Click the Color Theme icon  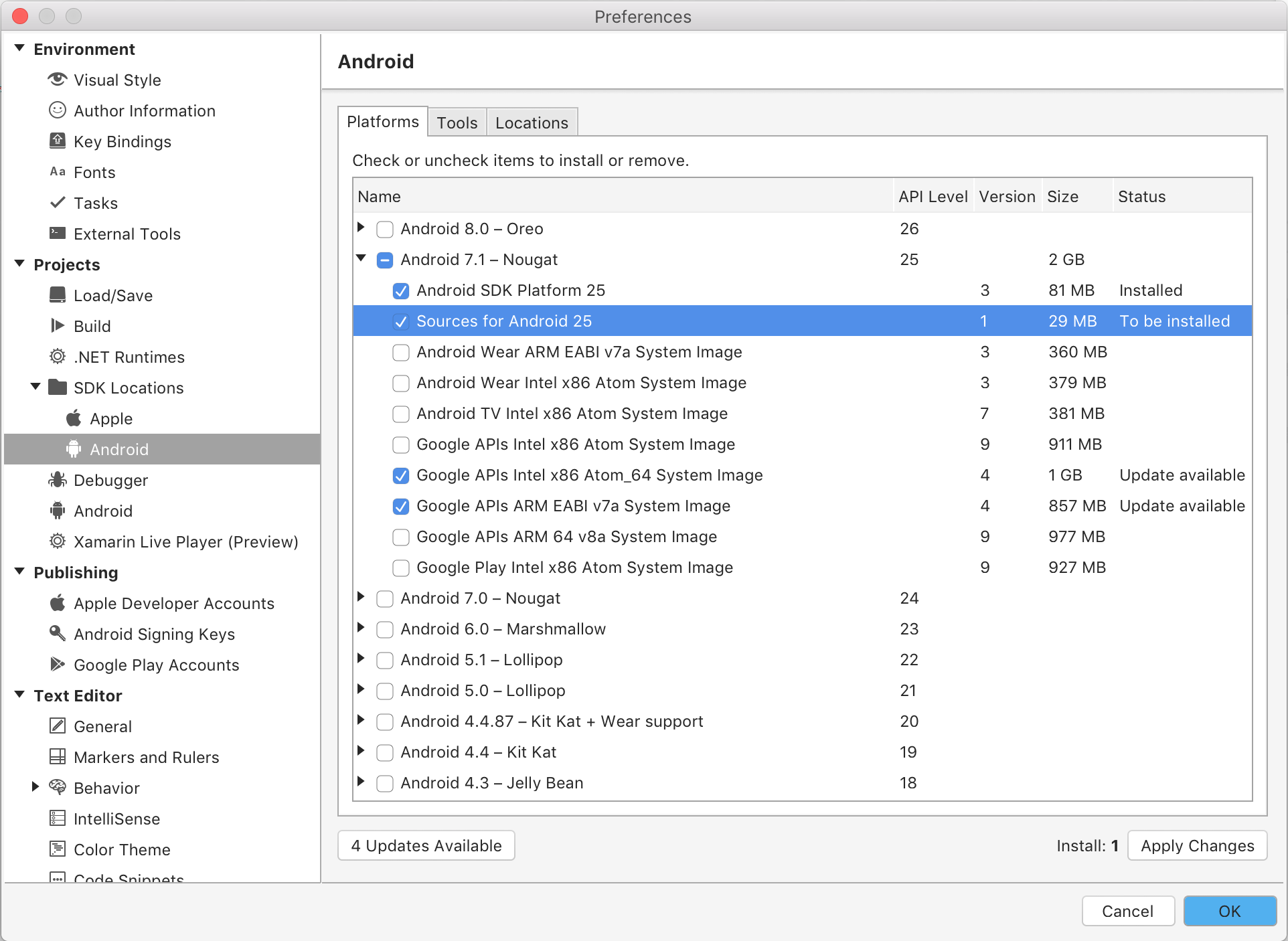pyautogui.click(x=58, y=849)
